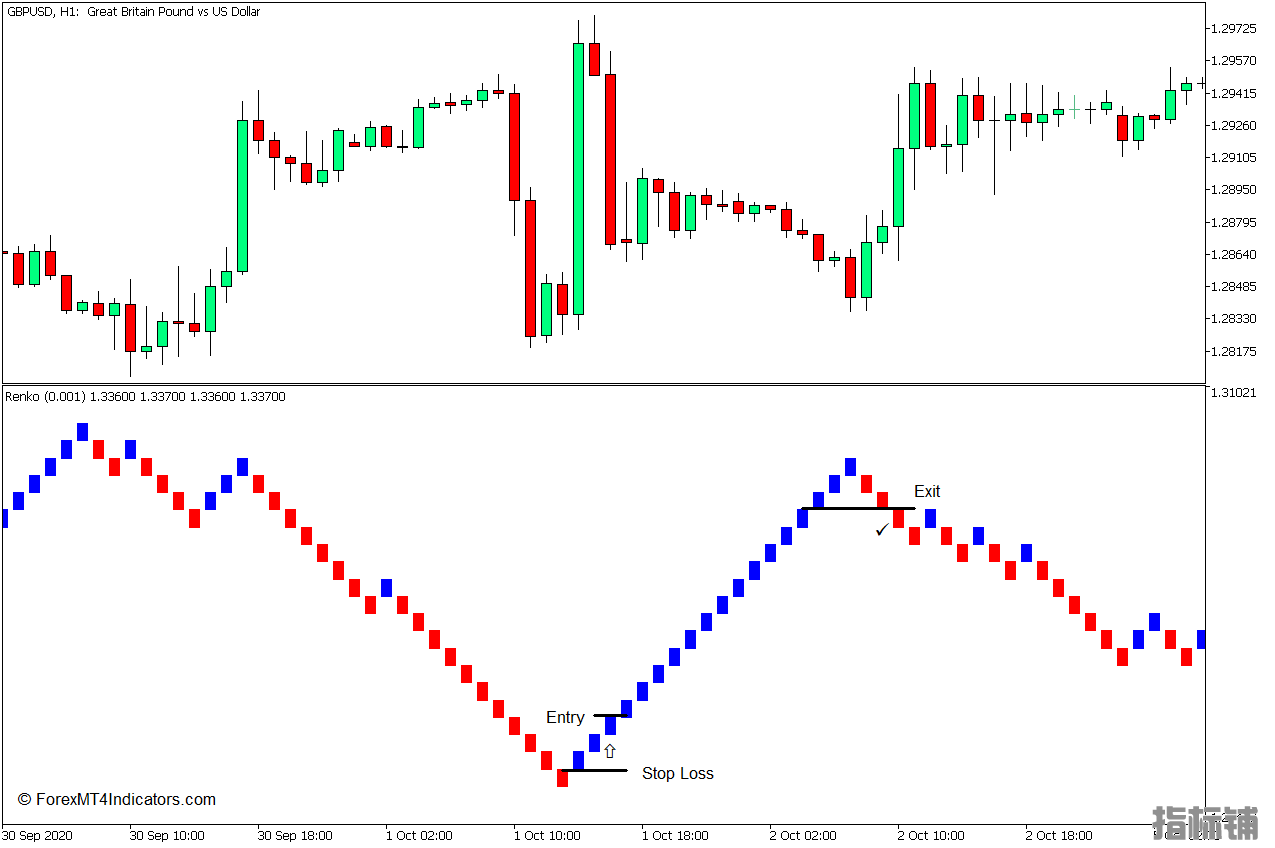Click the 1 Oct 10:00 time axis label

click(x=547, y=835)
